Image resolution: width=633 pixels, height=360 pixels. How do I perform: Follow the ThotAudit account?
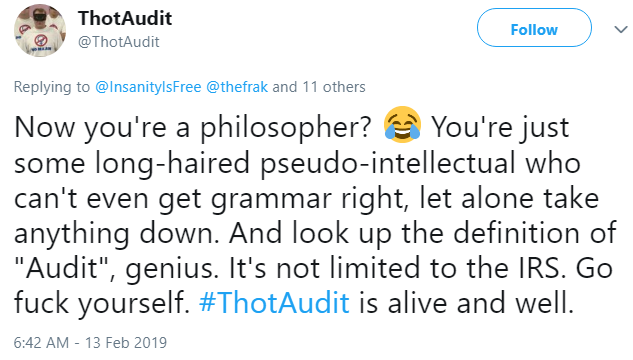pyautogui.click(x=534, y=28)
